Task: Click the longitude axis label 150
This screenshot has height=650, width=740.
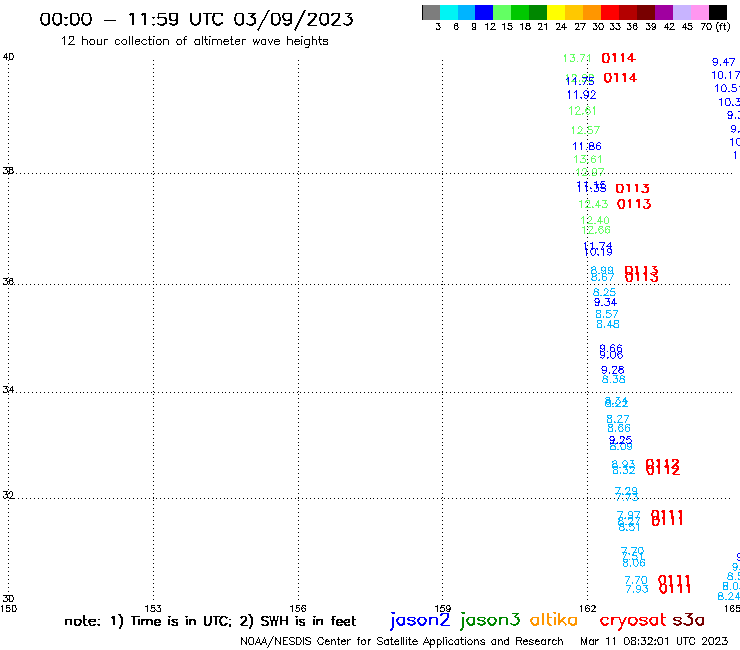Action: (8, 609)
